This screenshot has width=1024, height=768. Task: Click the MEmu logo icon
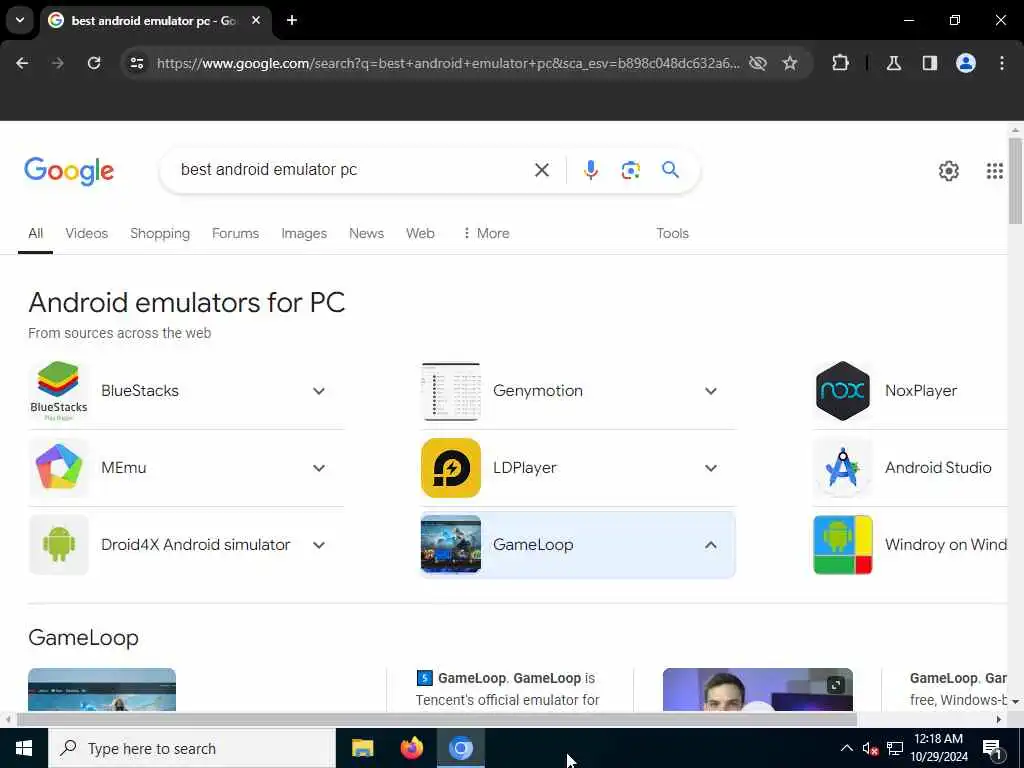pos(59,468)
